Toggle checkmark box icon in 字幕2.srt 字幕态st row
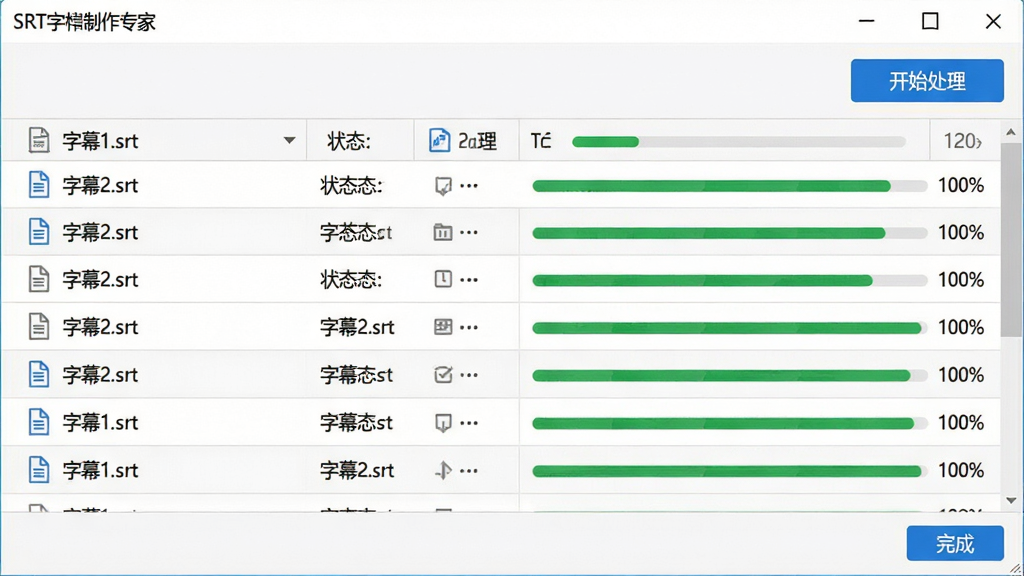Screen dimensions: 1024x576 point(443,374)
